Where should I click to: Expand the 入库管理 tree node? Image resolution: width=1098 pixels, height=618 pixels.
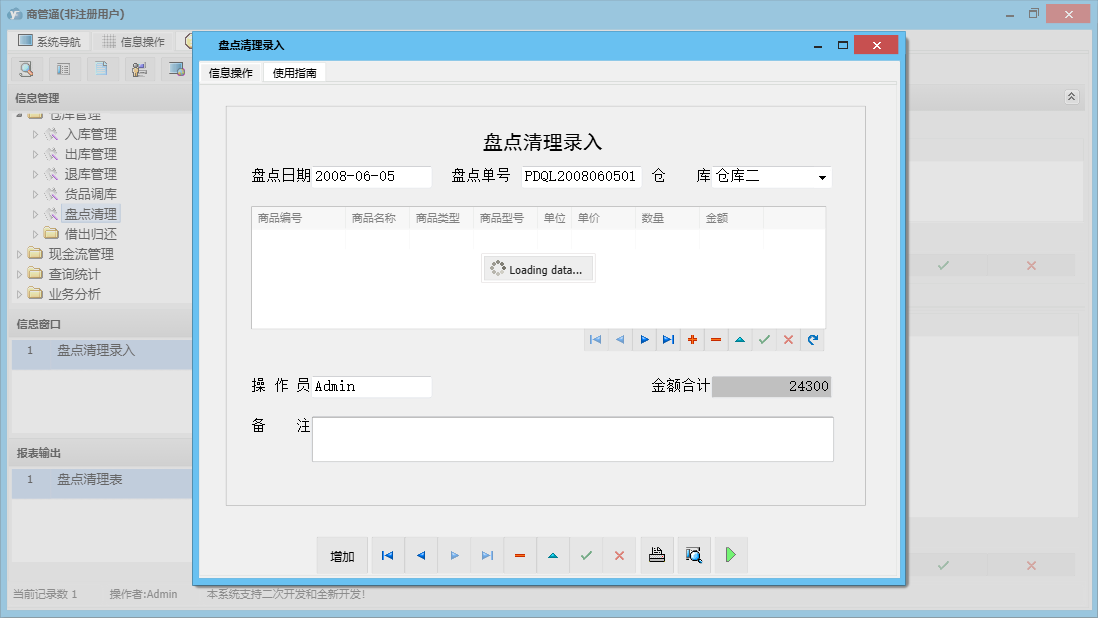tap(37, 133)
